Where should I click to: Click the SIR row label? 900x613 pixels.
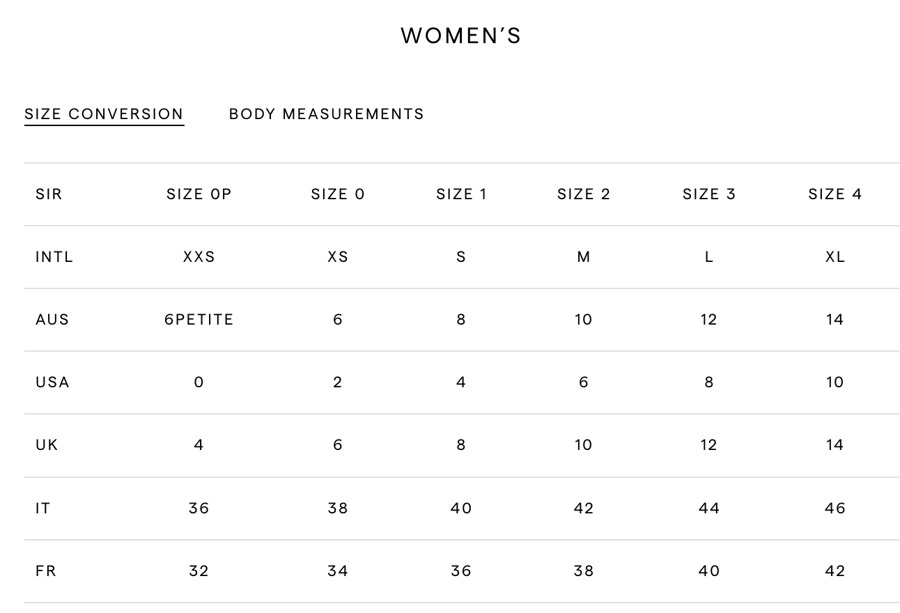tap(49, 194)
